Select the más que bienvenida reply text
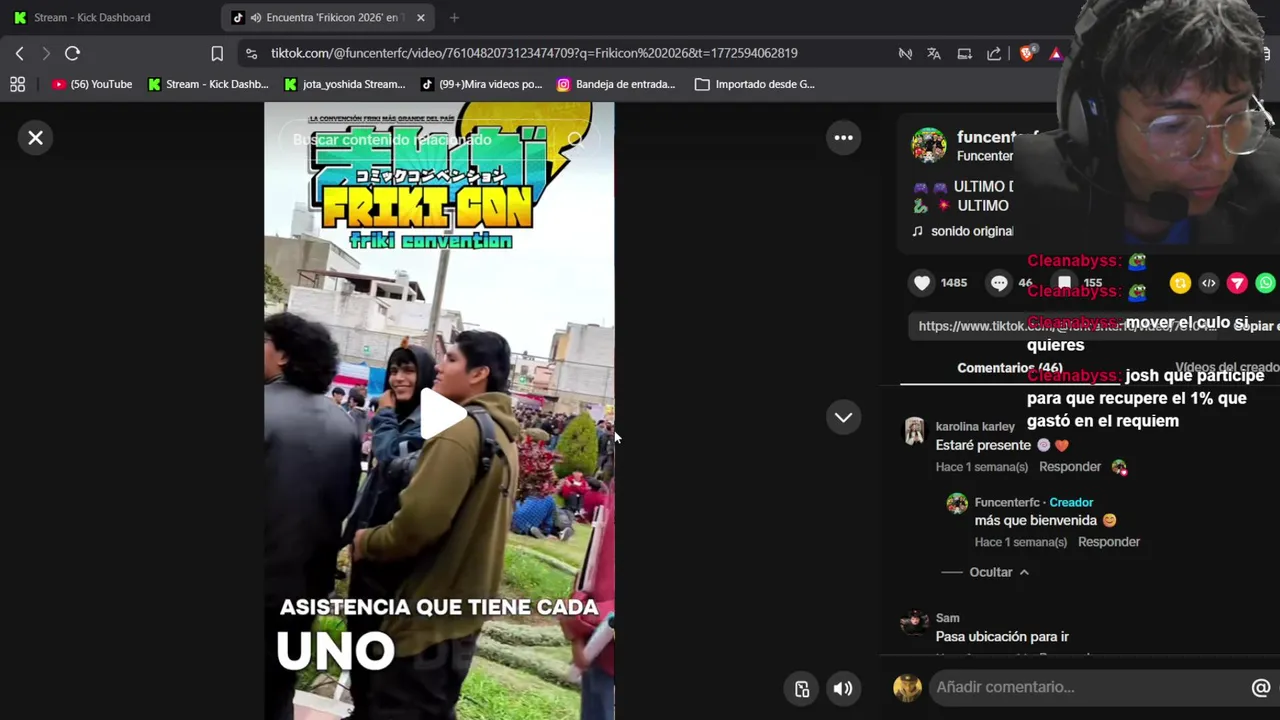 [x=1036, y=521]
